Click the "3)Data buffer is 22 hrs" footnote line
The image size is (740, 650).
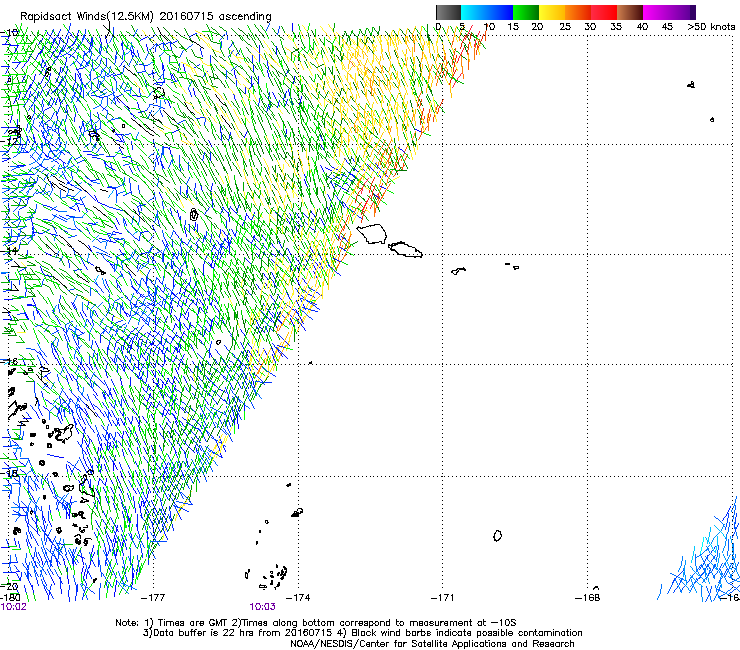click(362, 633)
